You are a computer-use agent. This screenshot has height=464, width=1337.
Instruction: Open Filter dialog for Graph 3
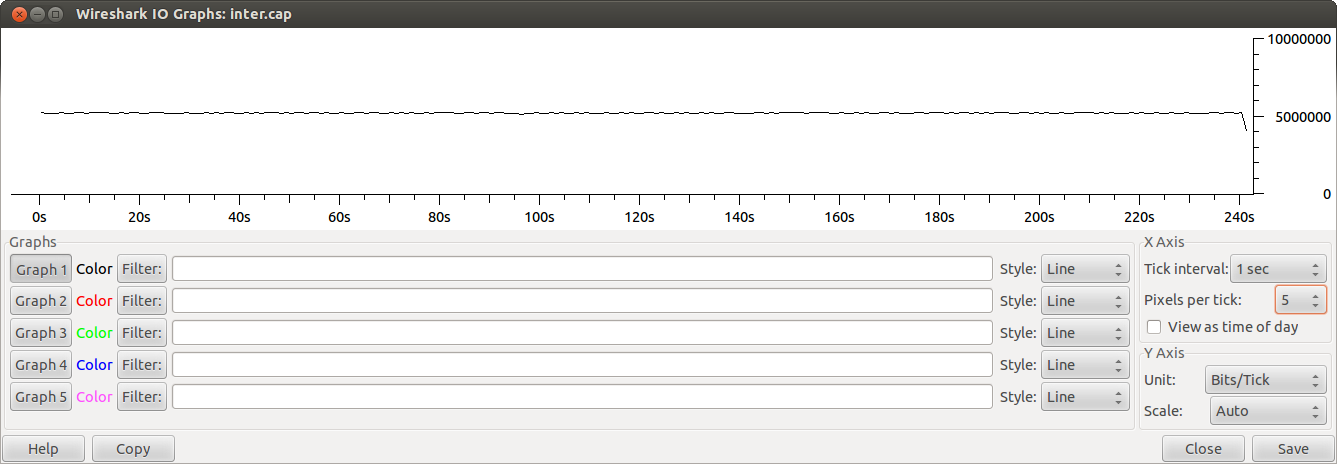(142, 333)
